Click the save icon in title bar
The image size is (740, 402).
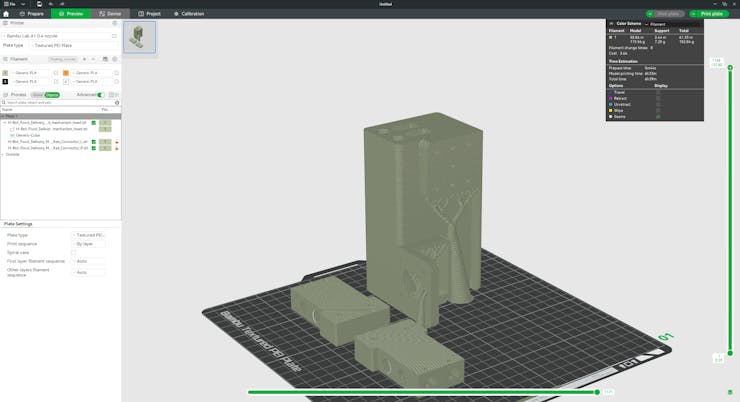click(39, 4)
